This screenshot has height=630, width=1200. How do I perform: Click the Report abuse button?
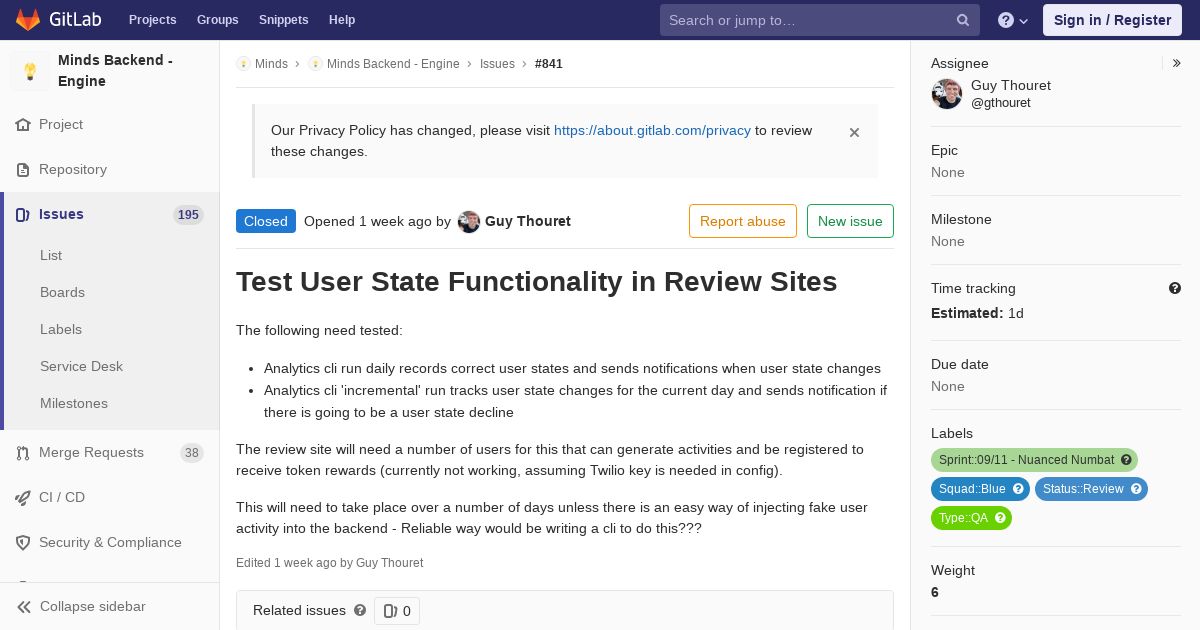point(743,221)
